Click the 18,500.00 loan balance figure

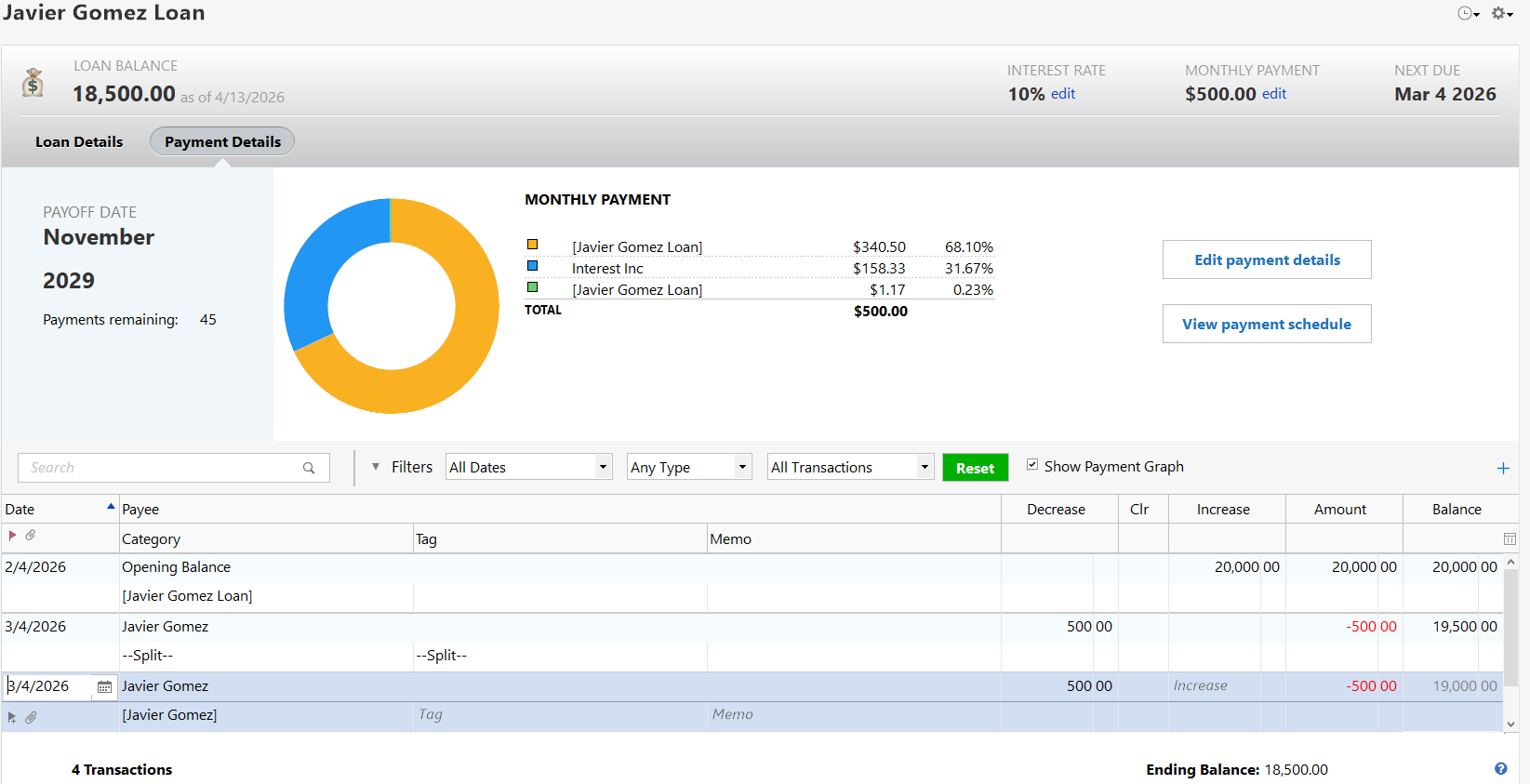124,94
